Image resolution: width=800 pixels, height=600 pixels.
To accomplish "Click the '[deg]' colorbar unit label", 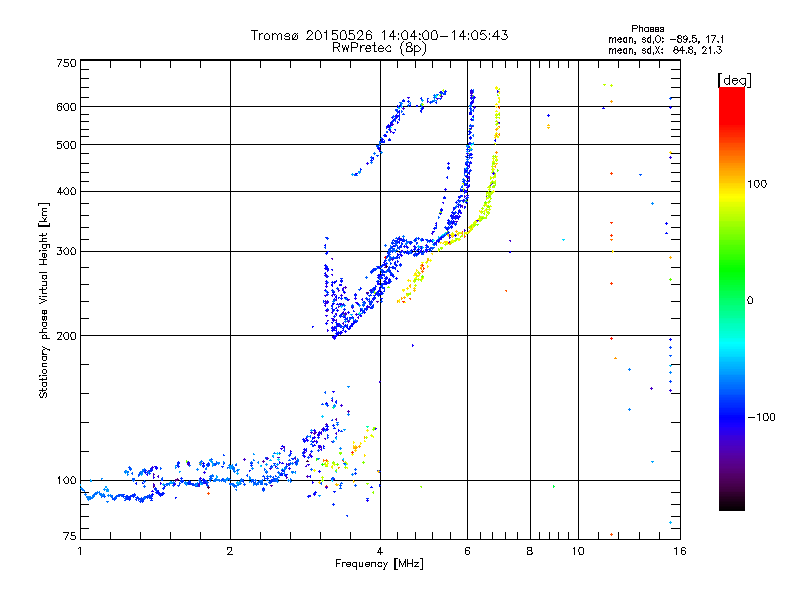I will click(734, 80).
